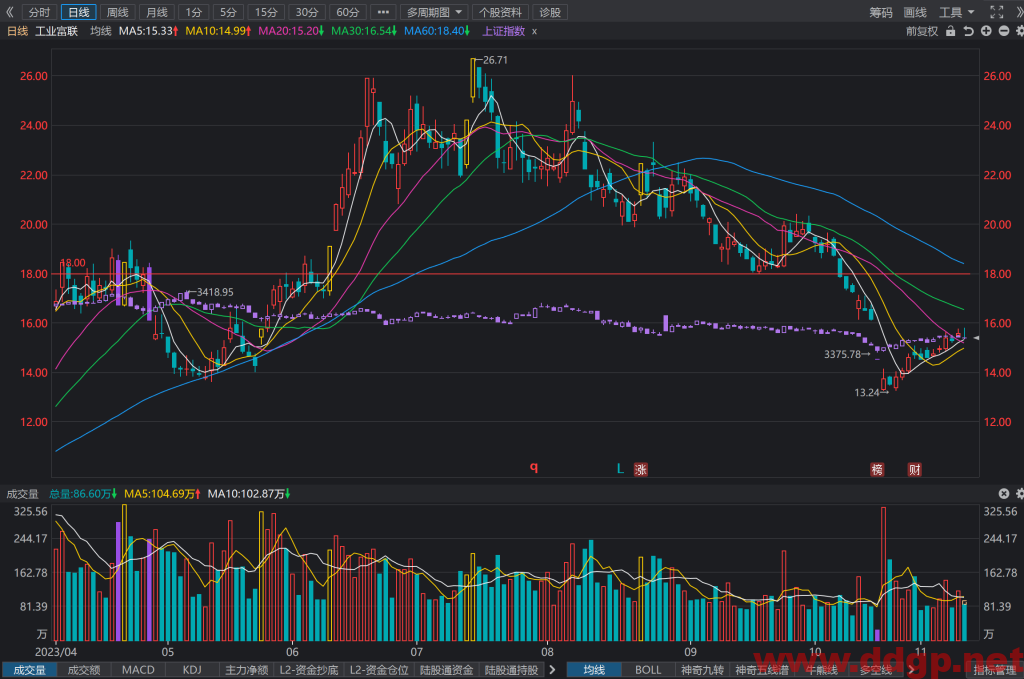Select the 日线 daily period
This screenshot has width=1024, height=679.
78,12
